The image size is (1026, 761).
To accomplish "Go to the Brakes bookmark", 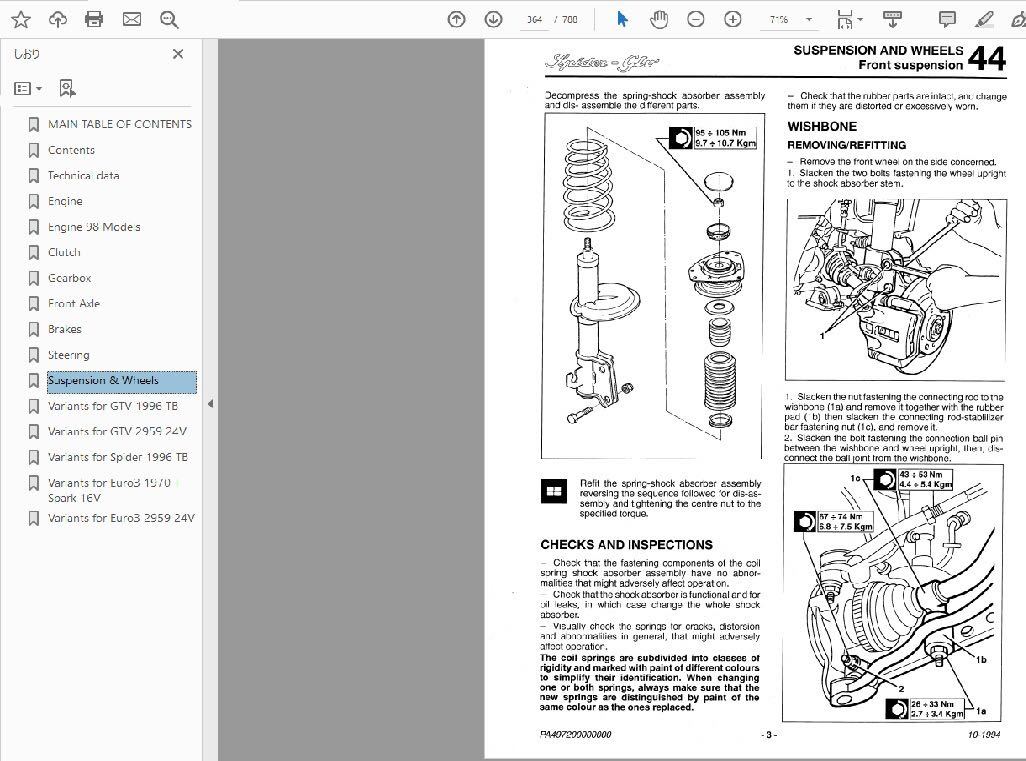I will click(x=65, y=329).
